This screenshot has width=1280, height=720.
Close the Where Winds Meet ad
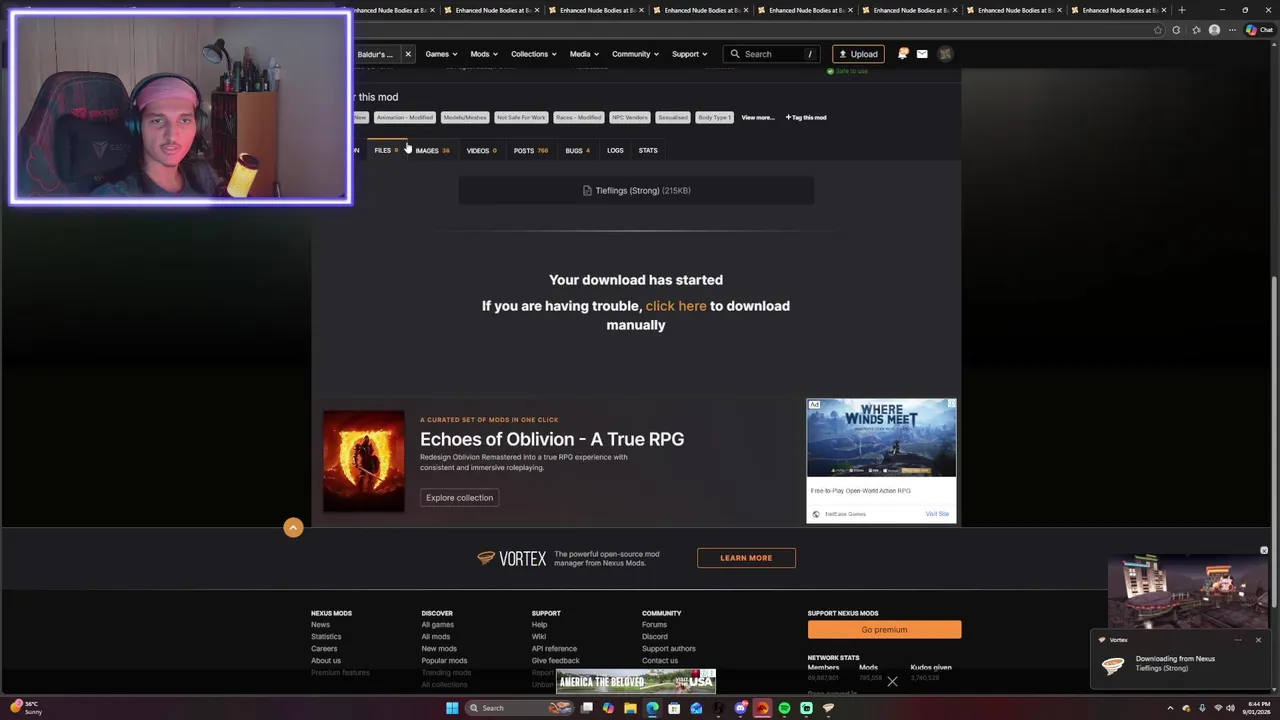click(x=951, y=404)
